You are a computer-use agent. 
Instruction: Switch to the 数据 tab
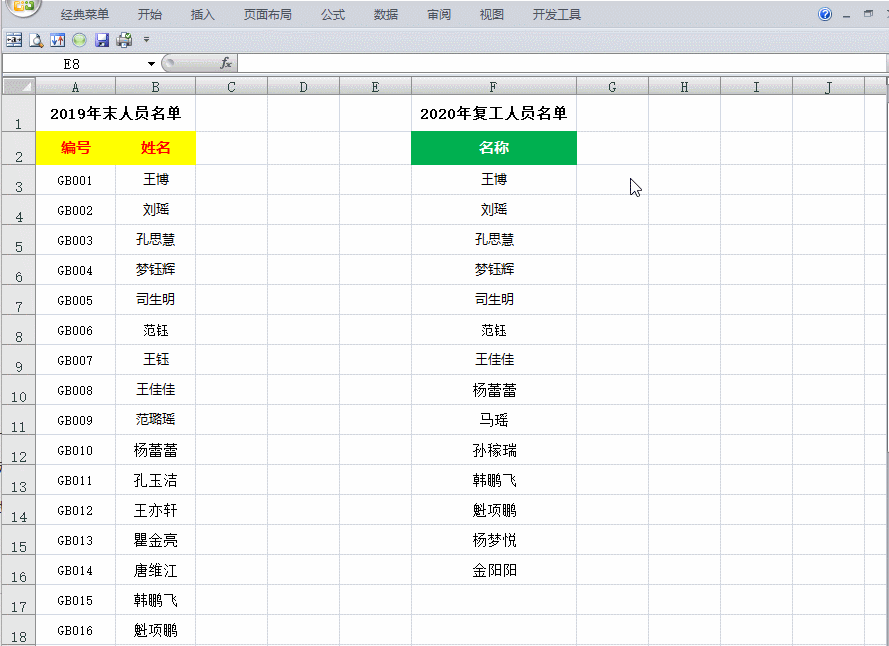pos(386,15)
